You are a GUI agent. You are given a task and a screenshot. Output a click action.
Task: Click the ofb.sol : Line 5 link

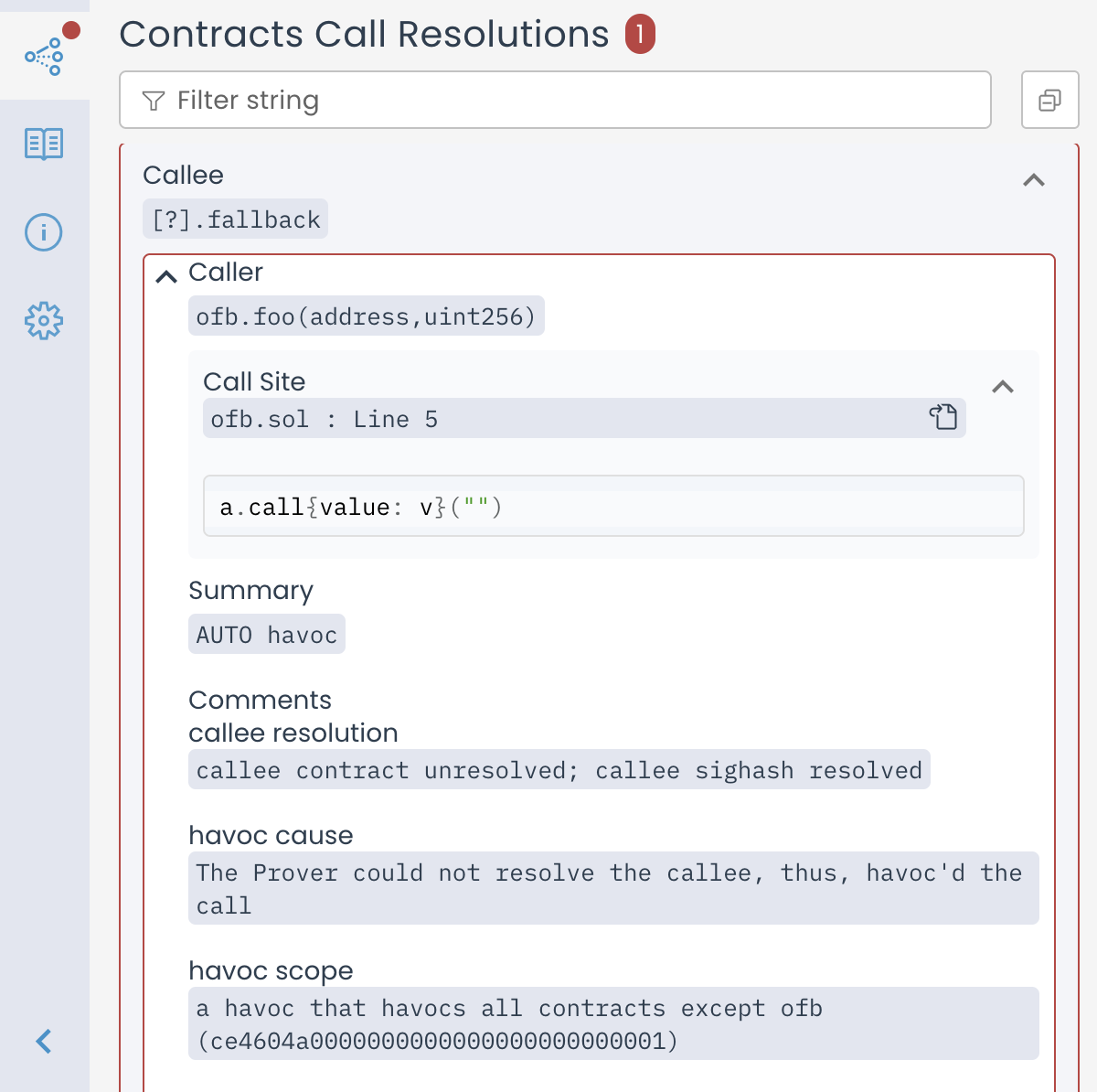coord(325,419)
